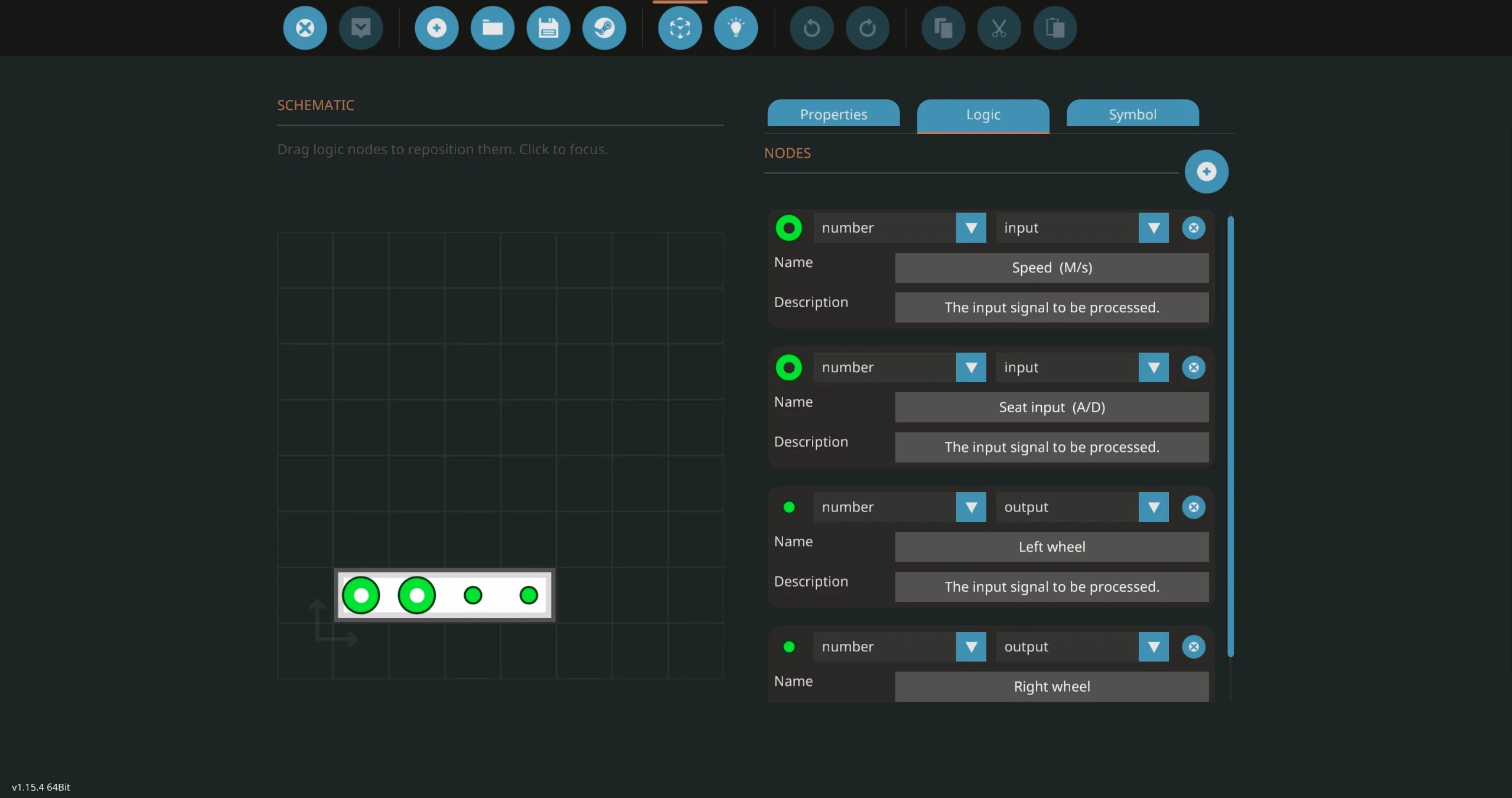Click the close editor X icon in toolbar
Screen dimensions: 1512x798
(305, 28)
